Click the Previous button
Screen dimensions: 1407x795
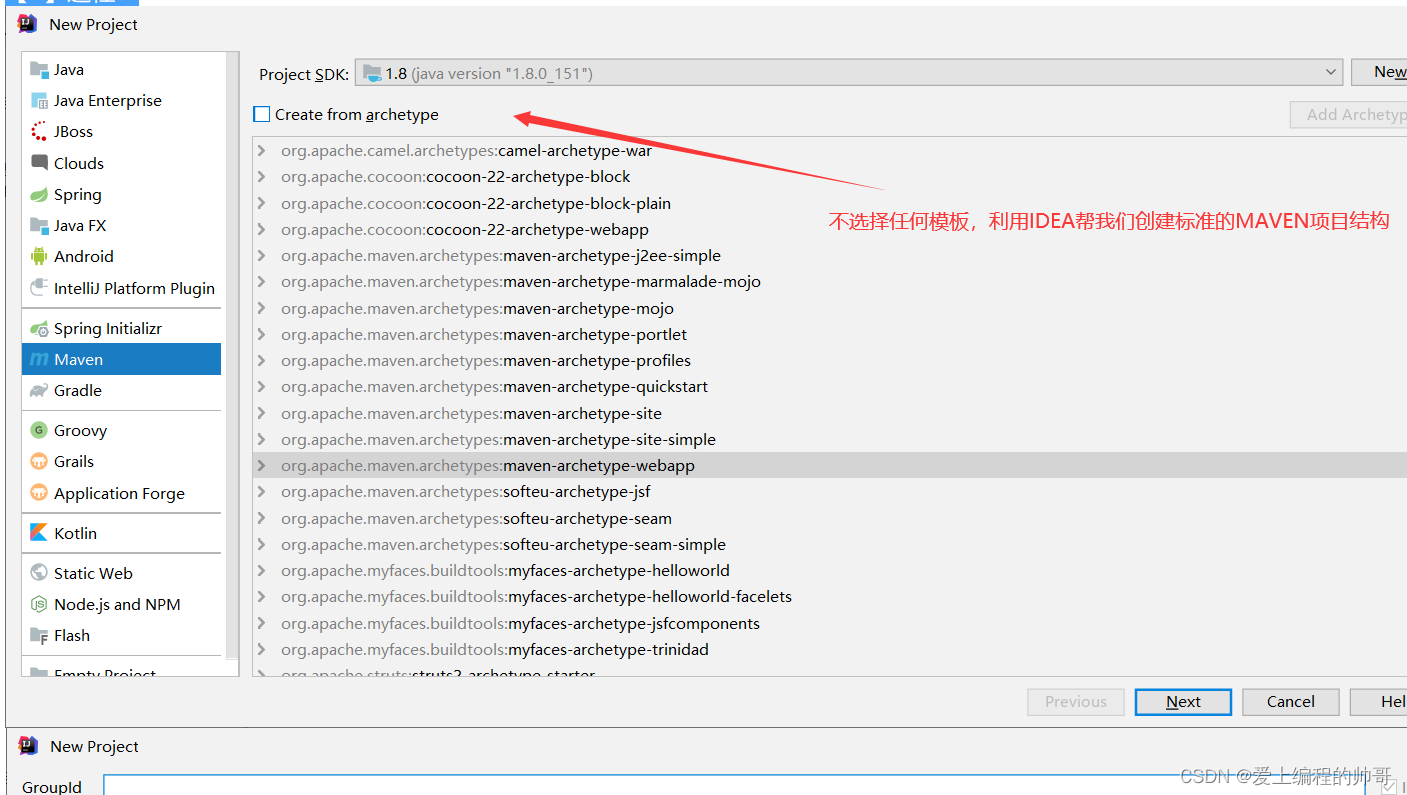(1076, 702)
